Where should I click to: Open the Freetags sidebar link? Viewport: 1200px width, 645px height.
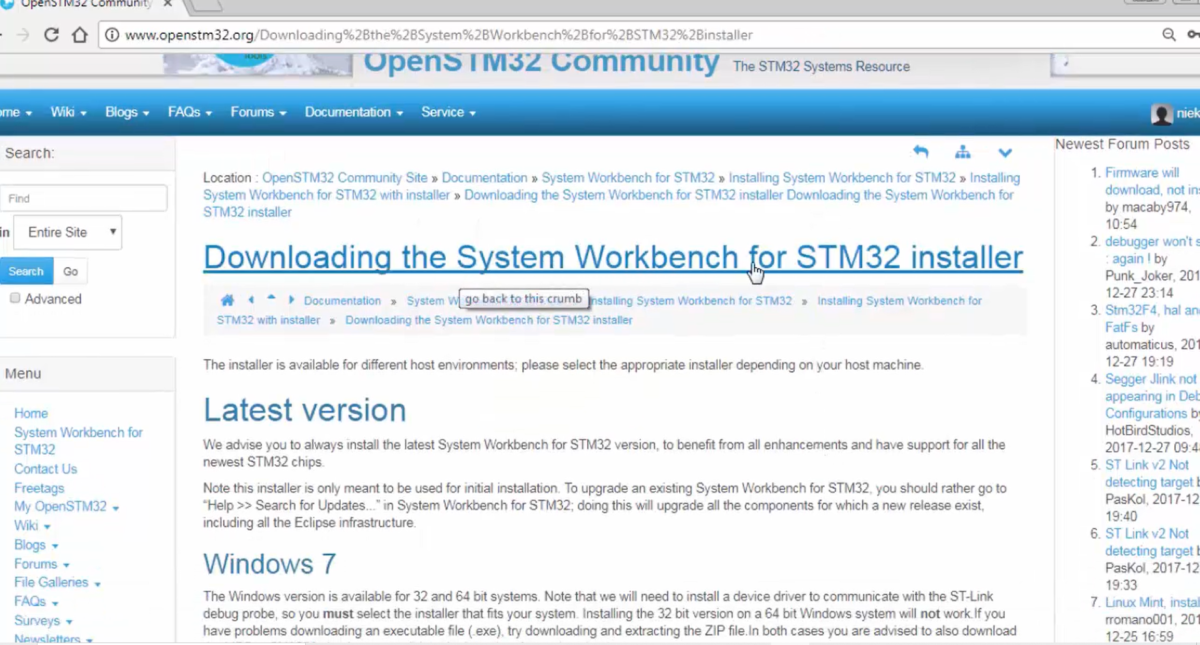[39, 488]
